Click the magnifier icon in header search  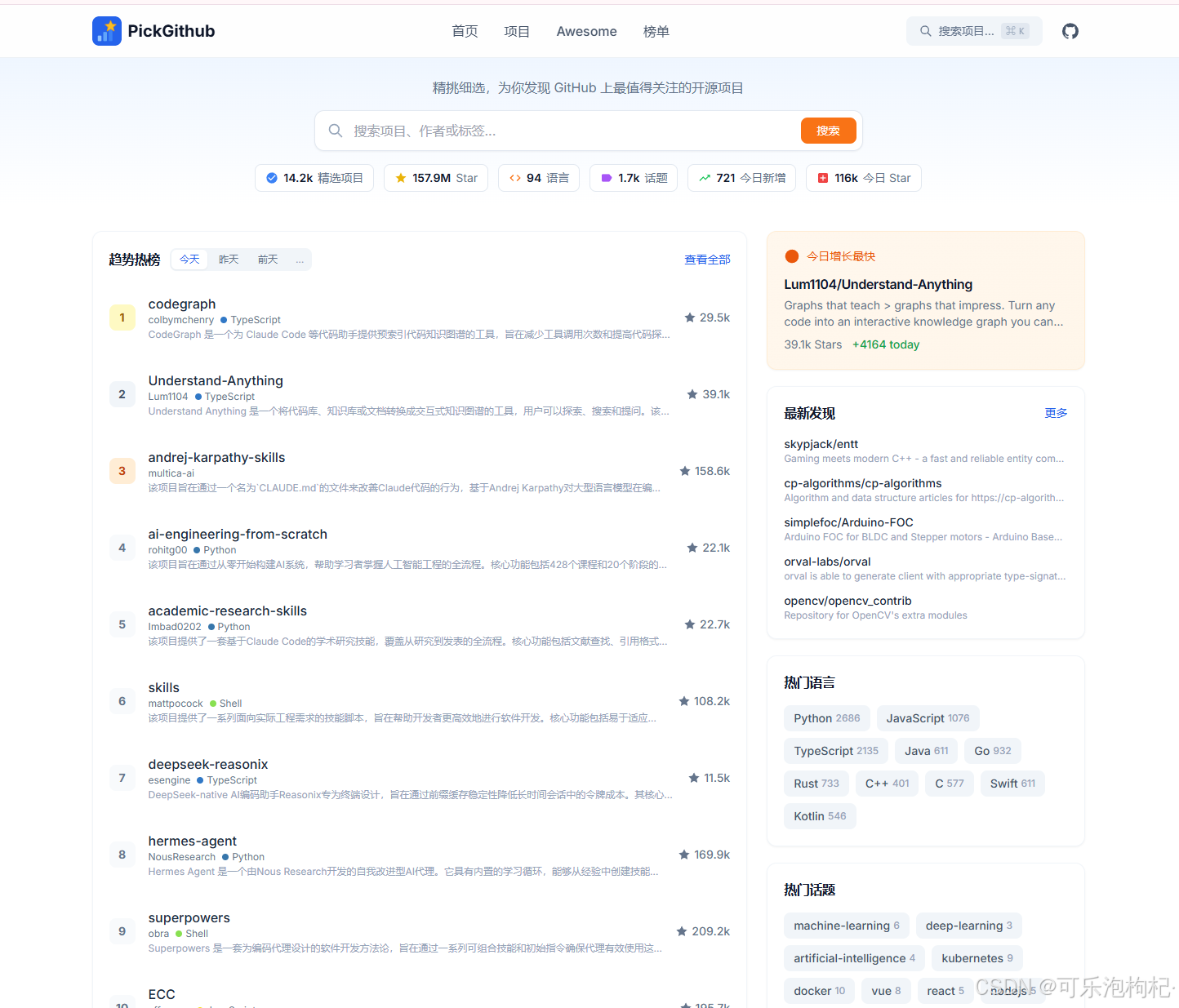[926, 31]
